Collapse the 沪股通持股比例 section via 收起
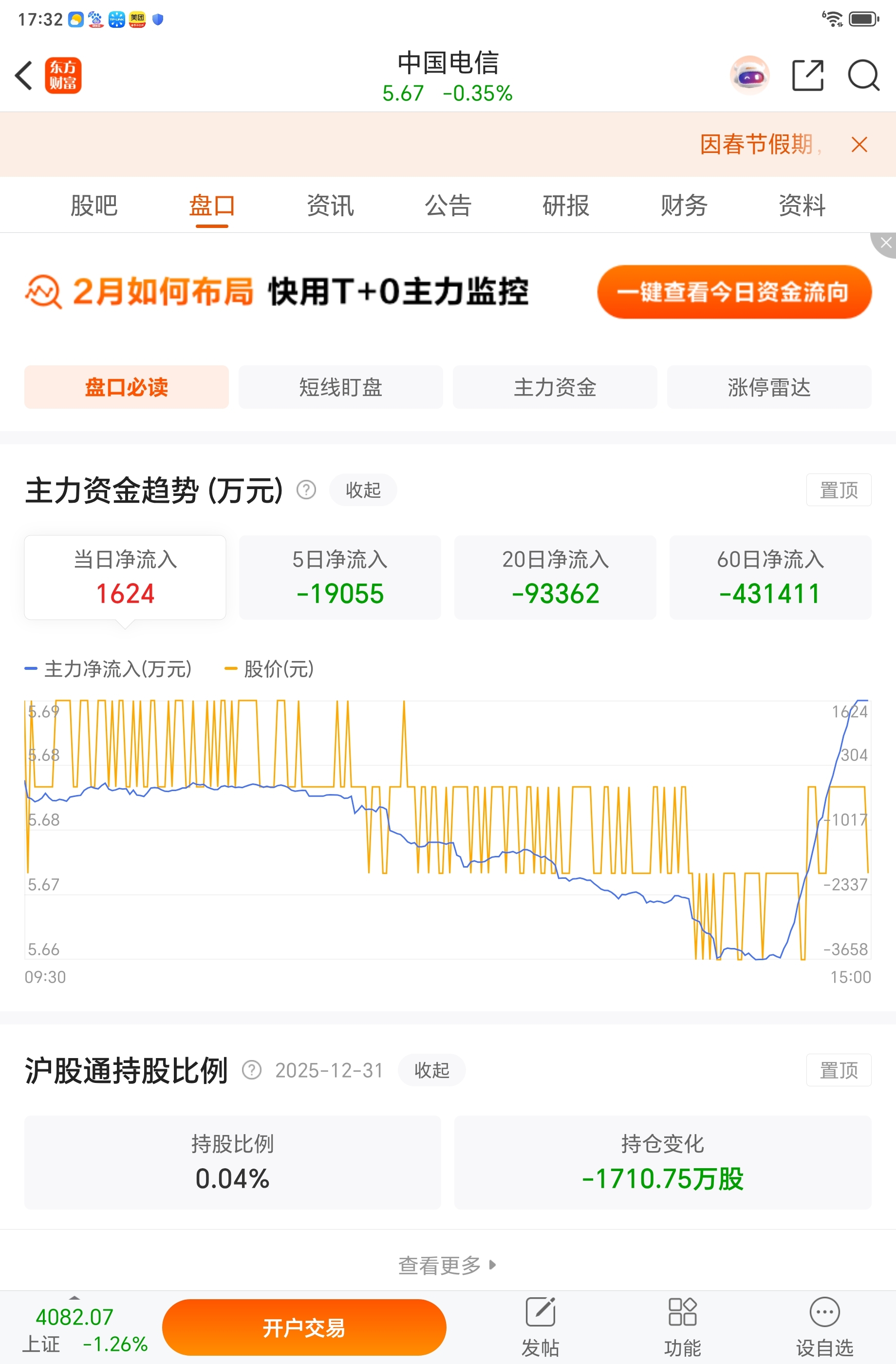 point(431,1070)
